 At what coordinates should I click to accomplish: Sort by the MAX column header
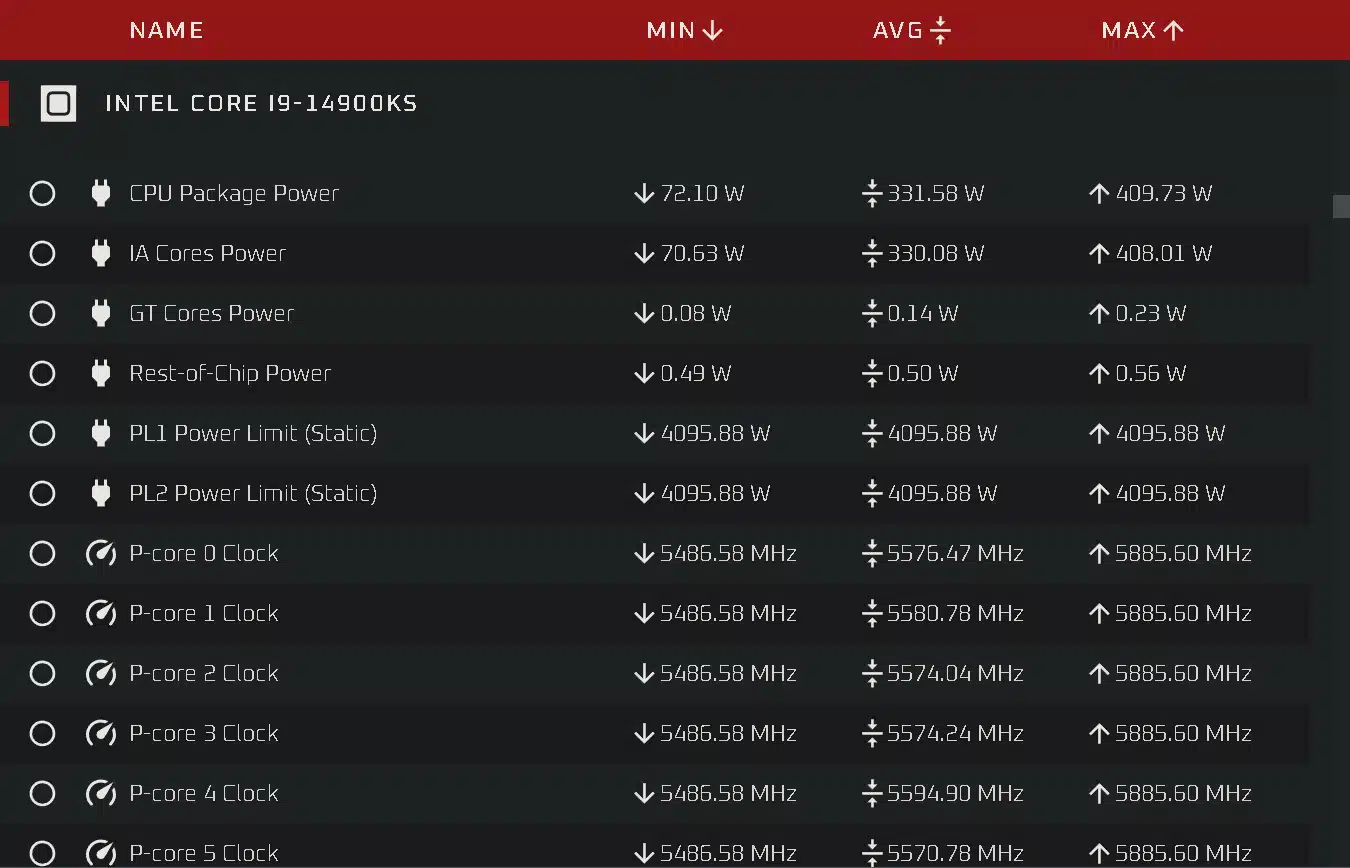(x=1143, y=30)
